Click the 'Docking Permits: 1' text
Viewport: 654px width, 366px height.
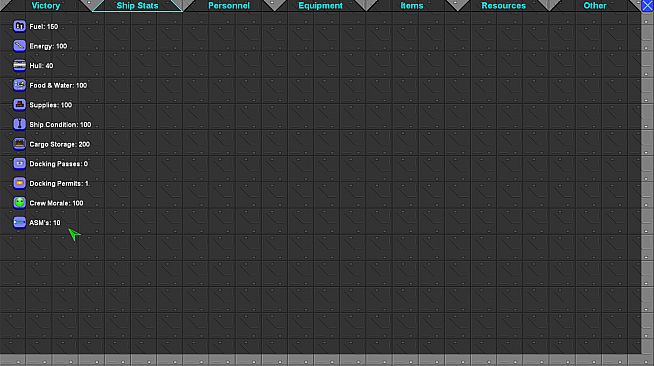point(59,183)
